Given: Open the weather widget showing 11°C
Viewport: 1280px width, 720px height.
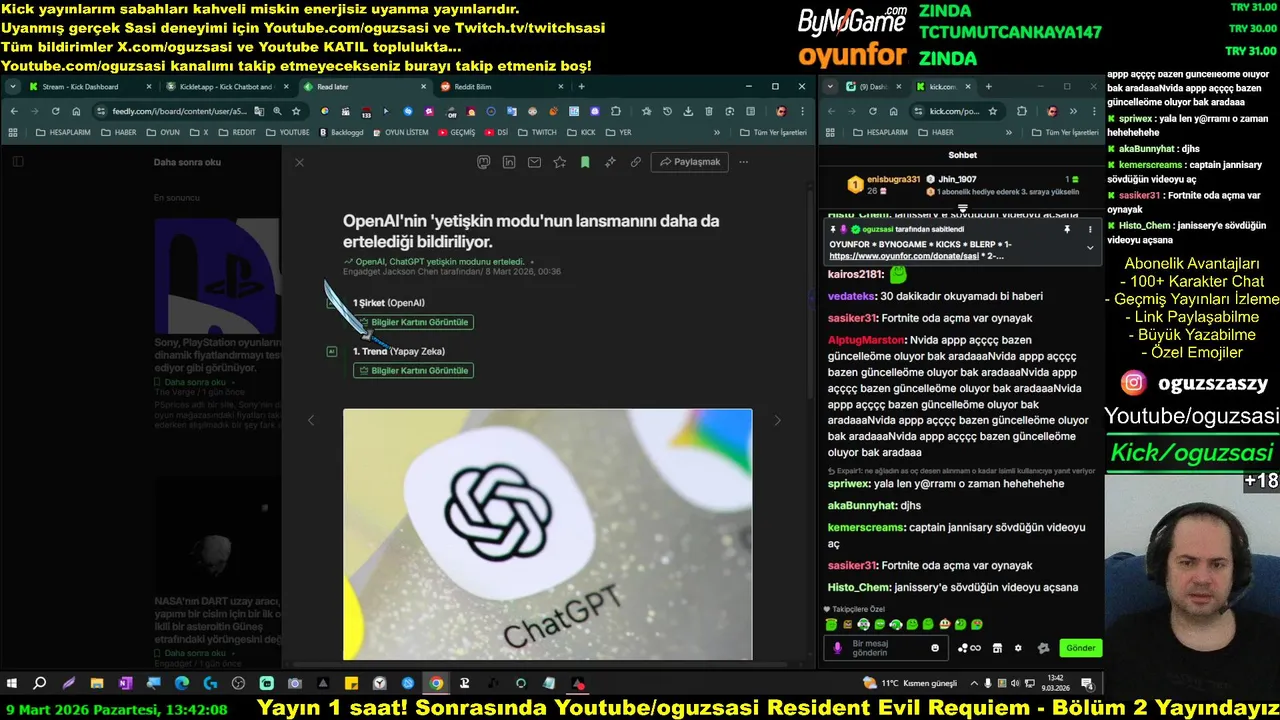Looking at the screenshot, I should tap(910, 684).
